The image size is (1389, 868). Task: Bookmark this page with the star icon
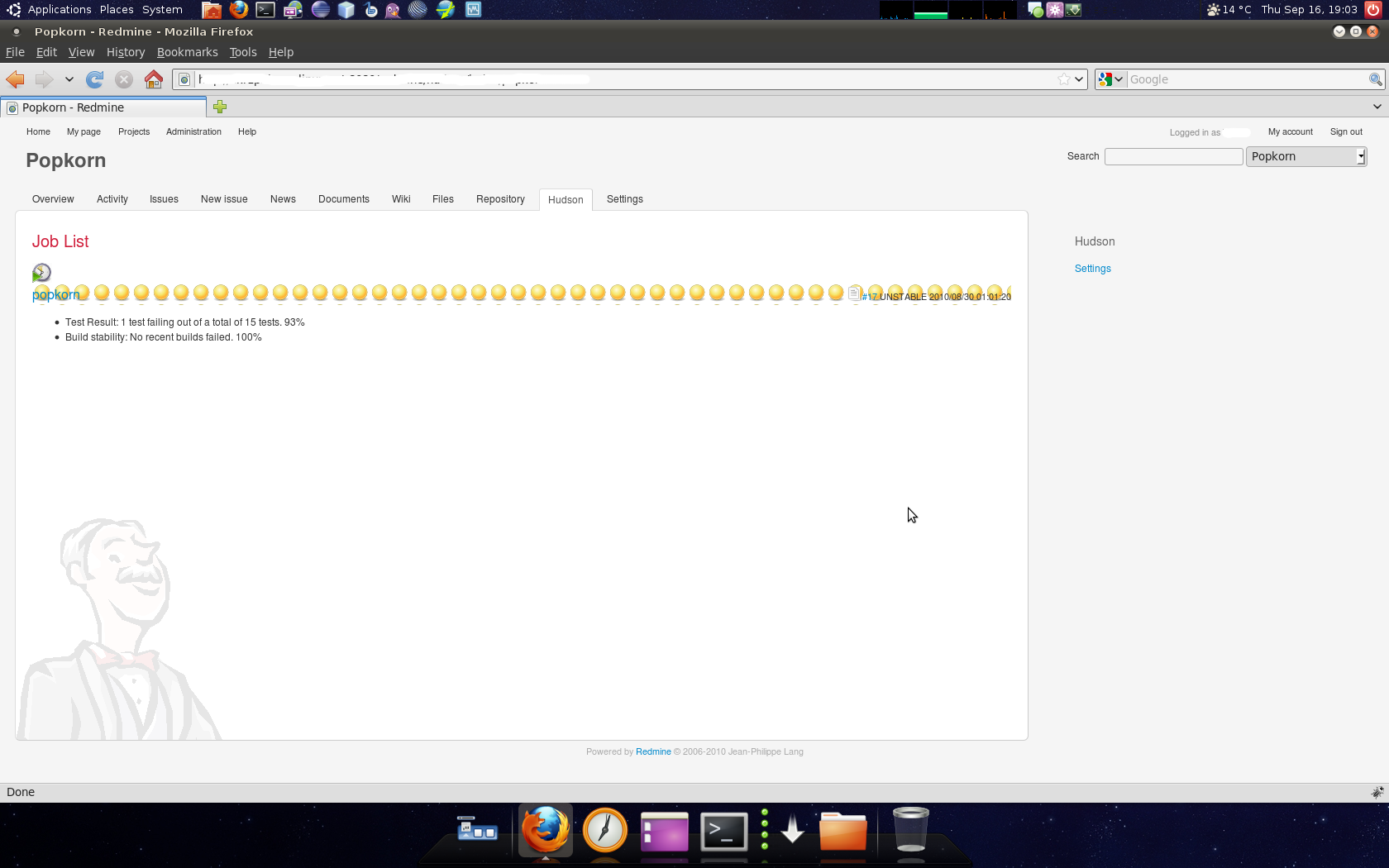pos(1064,79)
